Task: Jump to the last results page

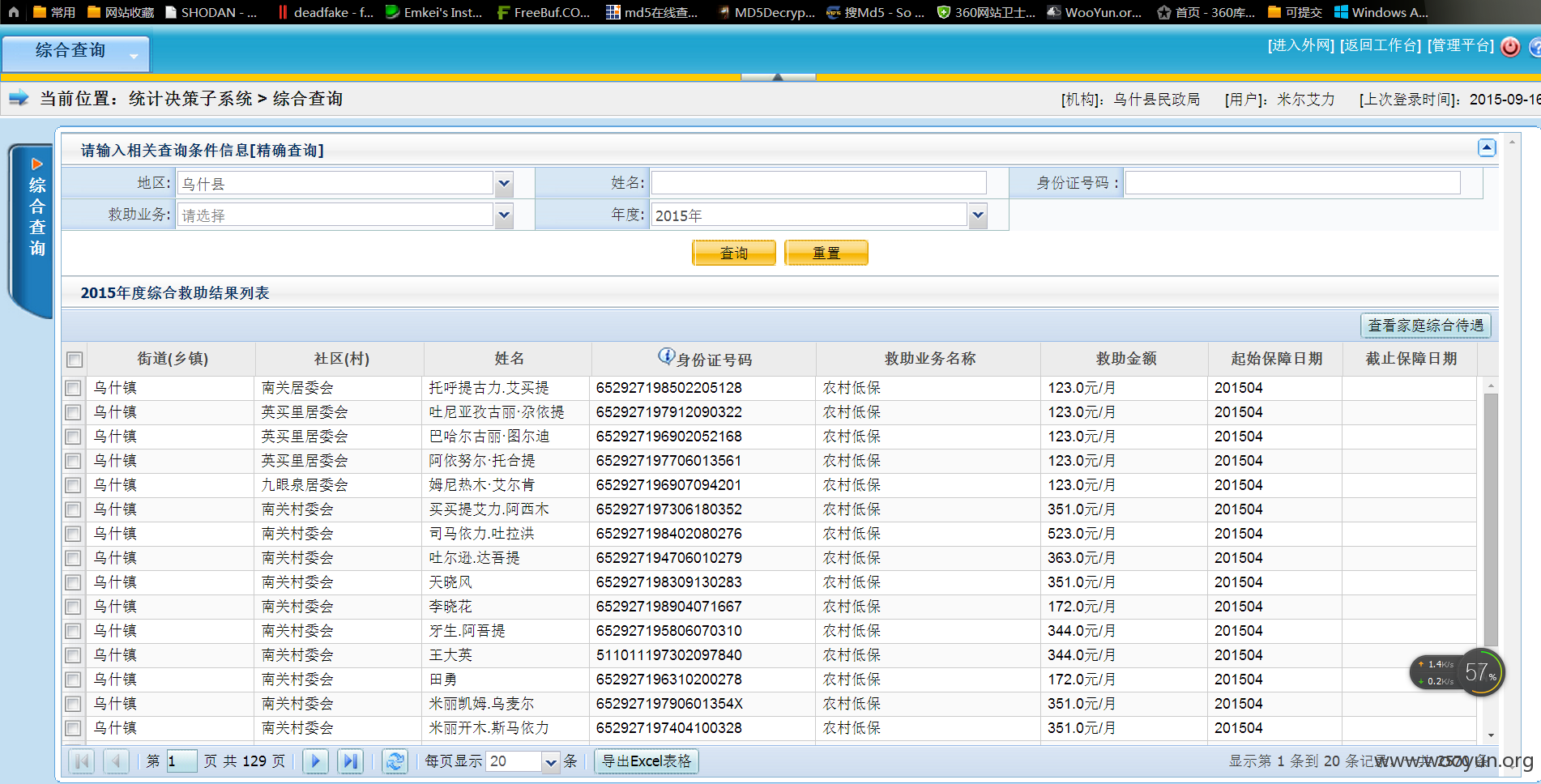Action: click(351, 761)
